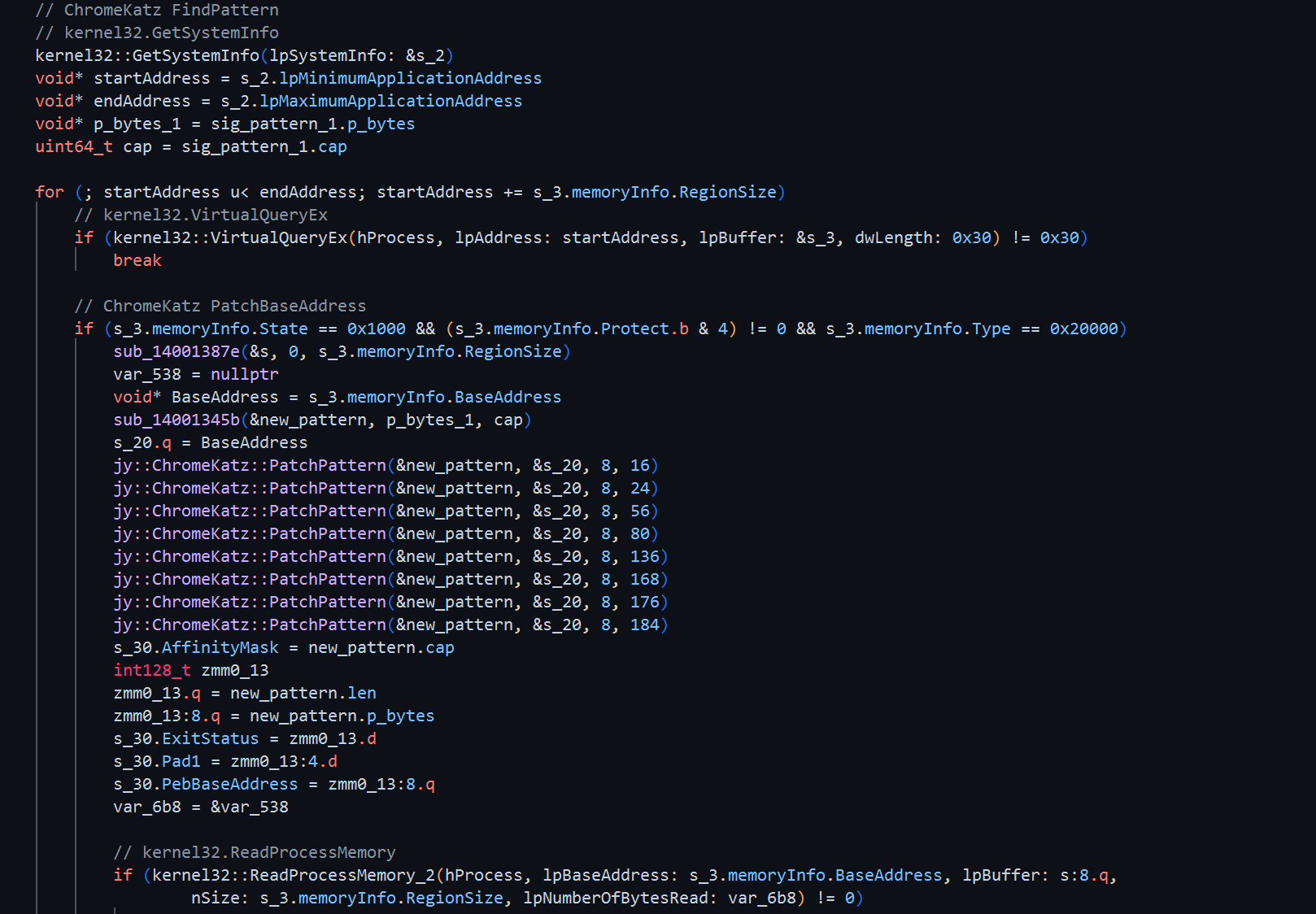The image size is (1316, 914).
Task: Click the sub_14001387e function call
Action: (x=176, y=351)
